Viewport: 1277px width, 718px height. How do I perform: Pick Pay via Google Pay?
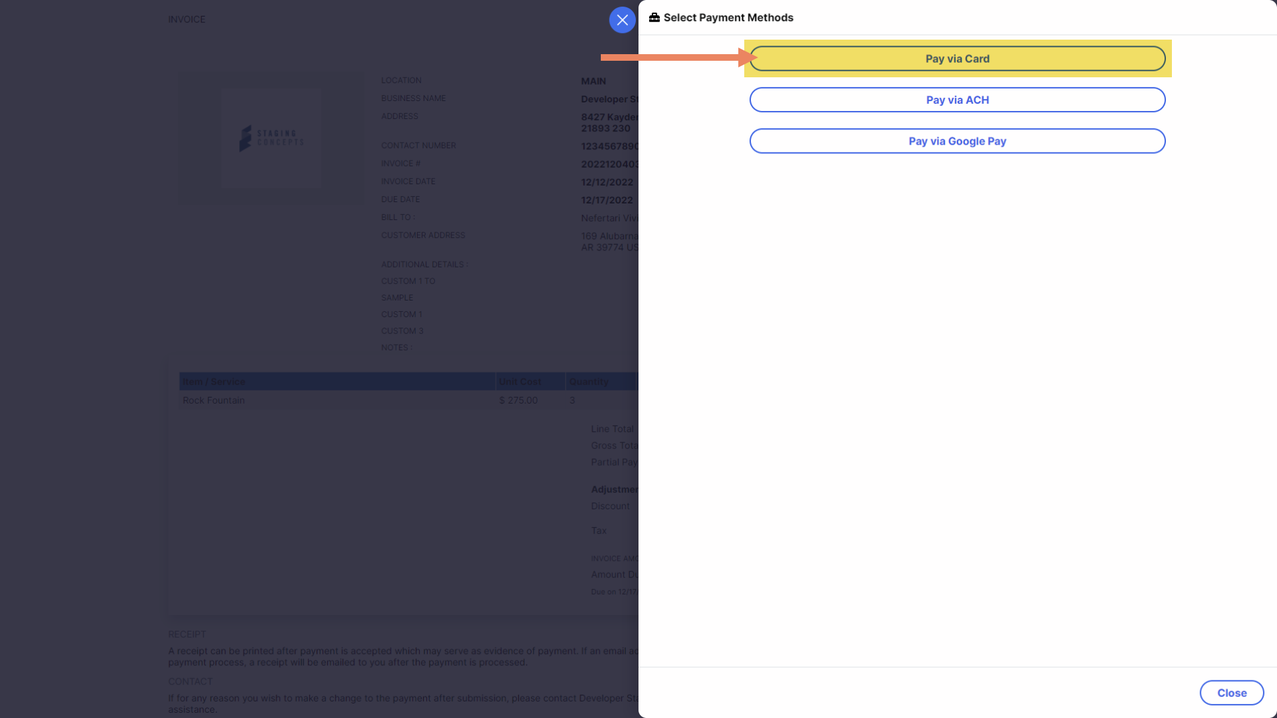(x=957, y=141)
